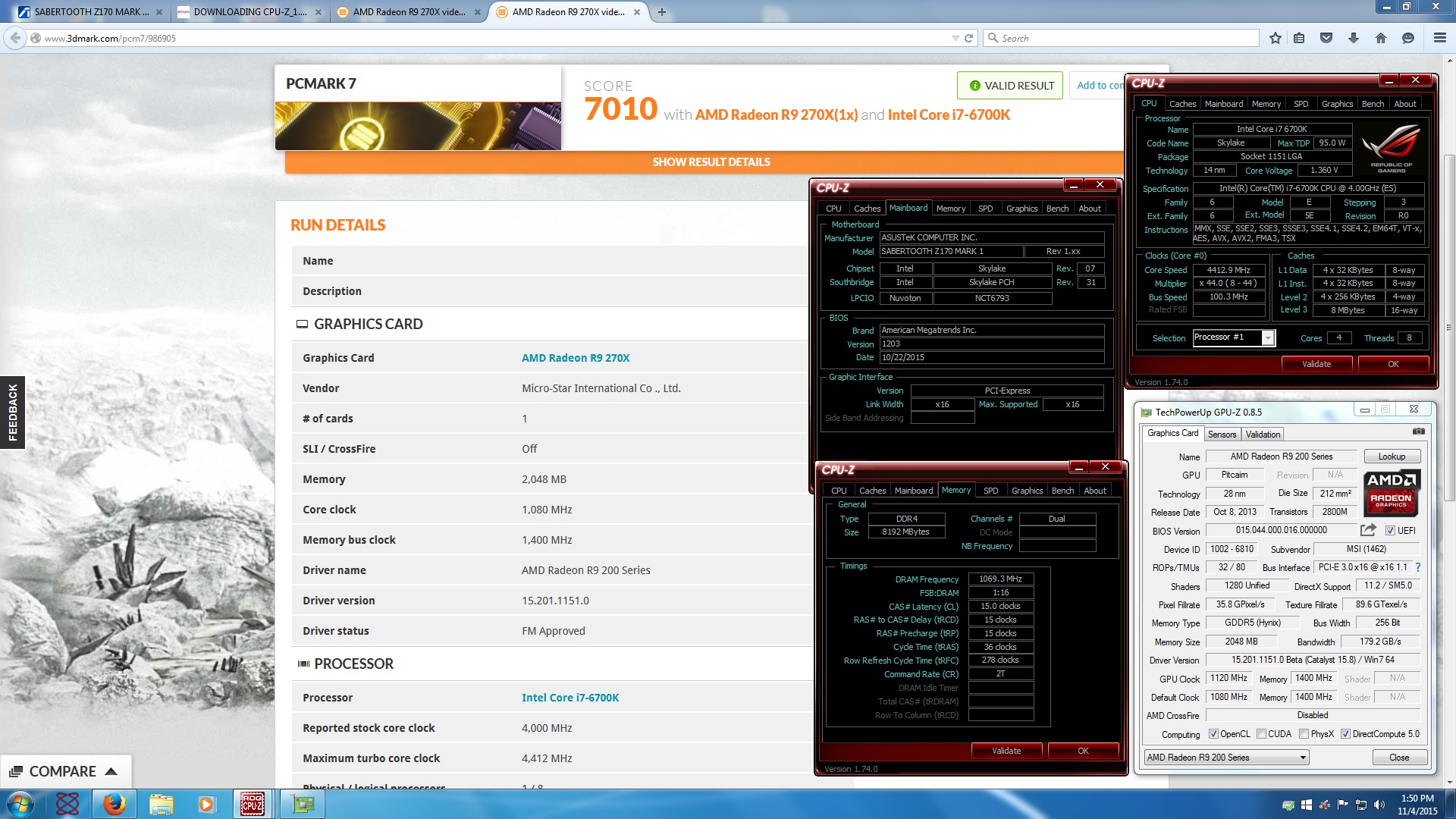Click Lookup button in GPU-Z

coord(1392,457)
